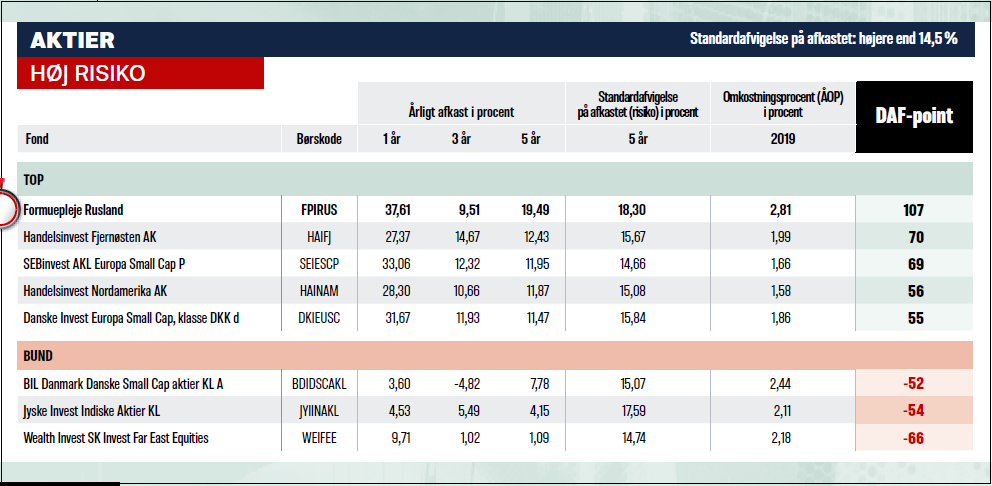Click the HAINAM stock code
Image resolution: width=992 pixels, height=486 pixels.
[319, 291]
